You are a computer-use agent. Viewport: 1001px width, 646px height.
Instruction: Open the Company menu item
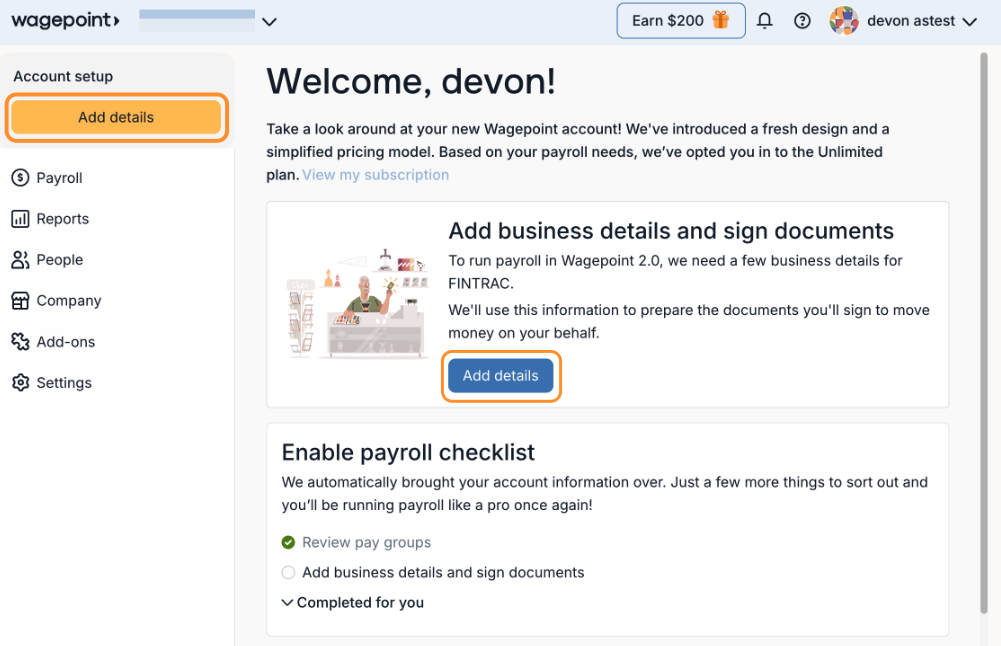click(56, 301)
